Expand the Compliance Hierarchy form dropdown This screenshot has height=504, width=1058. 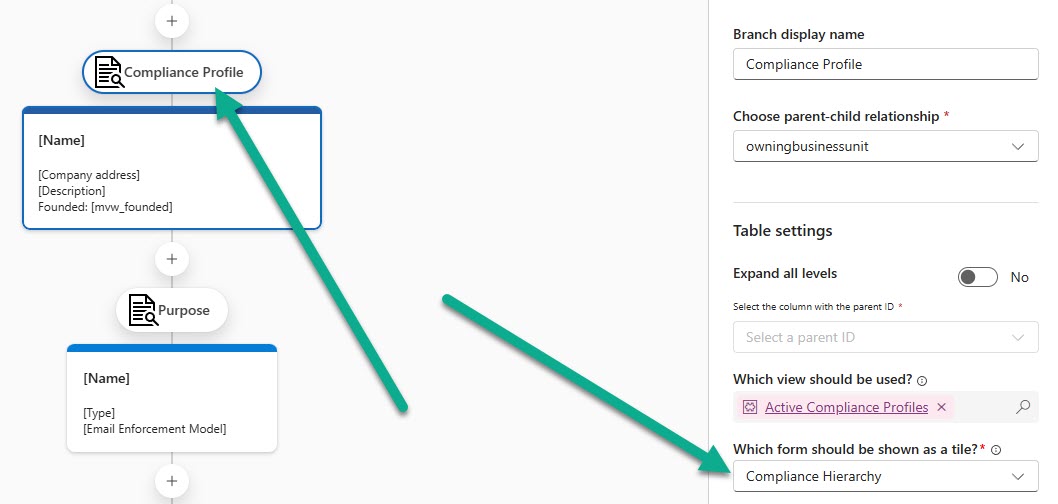pos(885,476)
